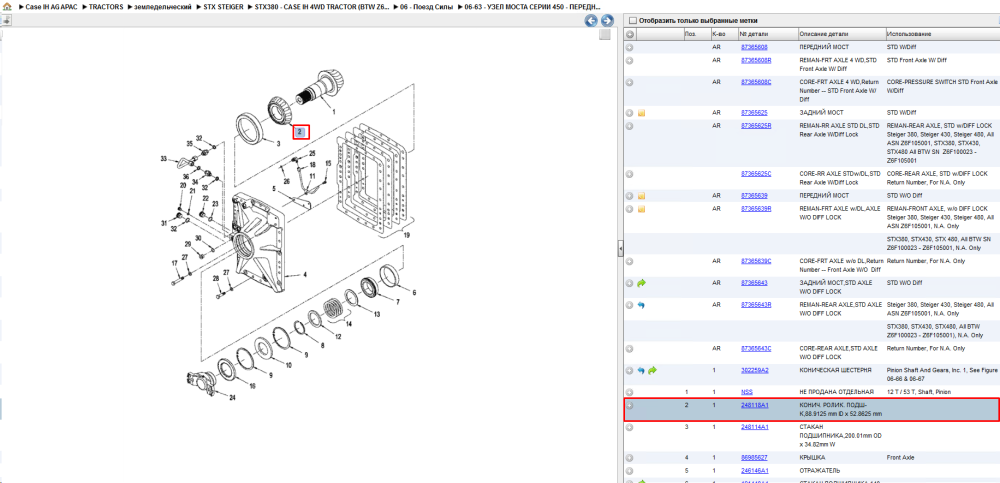Open the NSS part link
This screenshot has width=1000, height=483.
click(746, 392)
